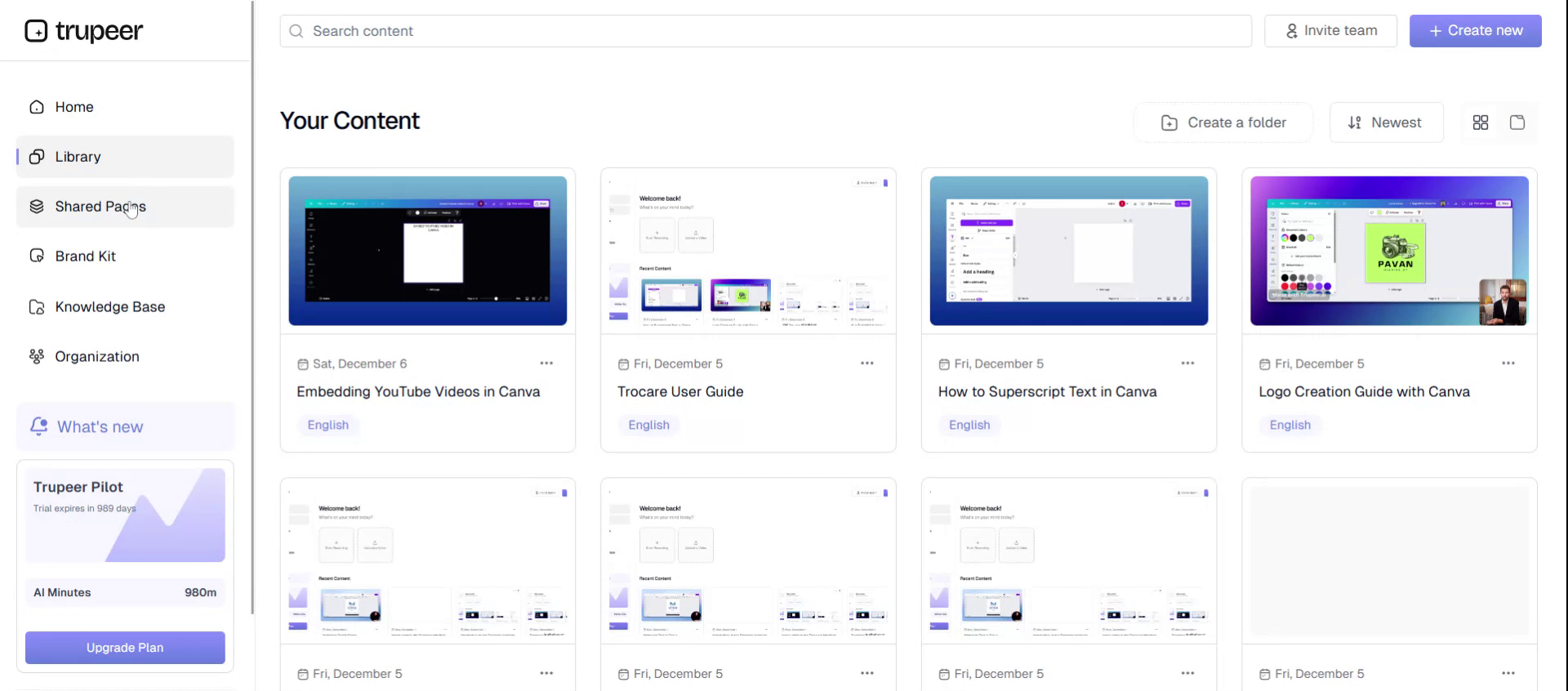Click the Organization people icon

coord(37,357)
